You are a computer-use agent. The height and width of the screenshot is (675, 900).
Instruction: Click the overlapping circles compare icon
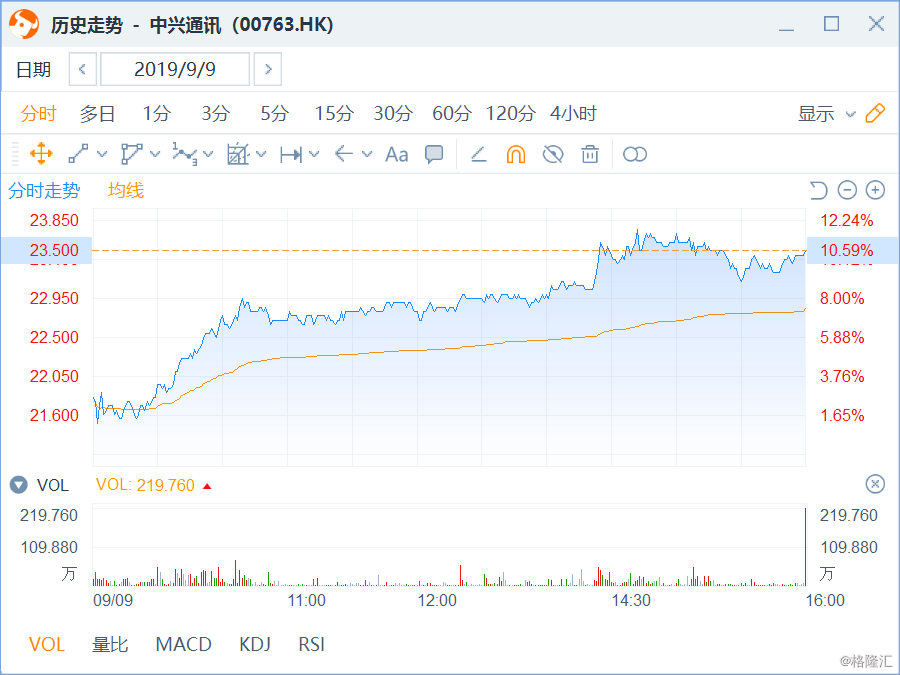click(x=635, y=154)
